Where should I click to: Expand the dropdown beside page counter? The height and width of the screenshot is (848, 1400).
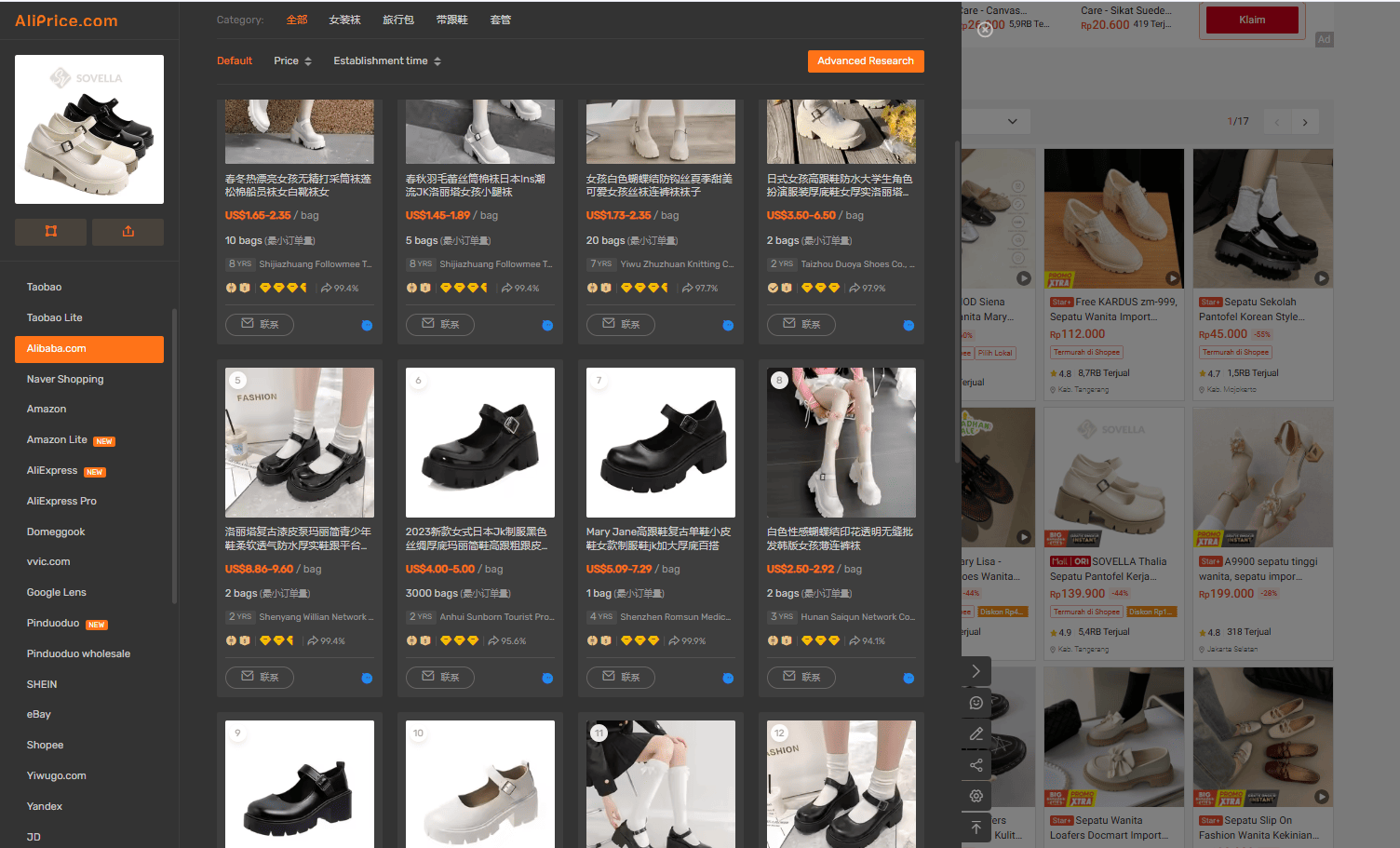tap(1012, 122)
